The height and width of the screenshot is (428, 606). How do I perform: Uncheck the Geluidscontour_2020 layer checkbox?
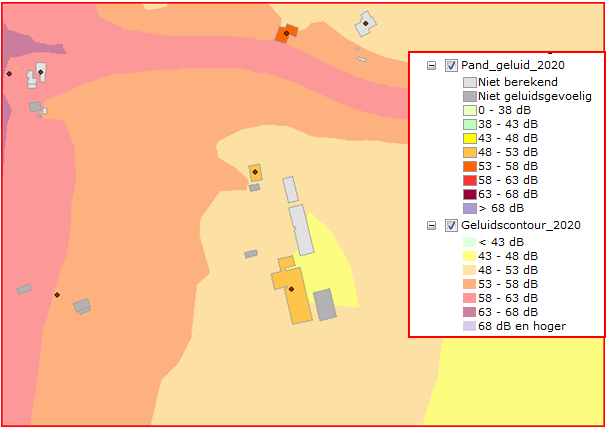[451, 225]
